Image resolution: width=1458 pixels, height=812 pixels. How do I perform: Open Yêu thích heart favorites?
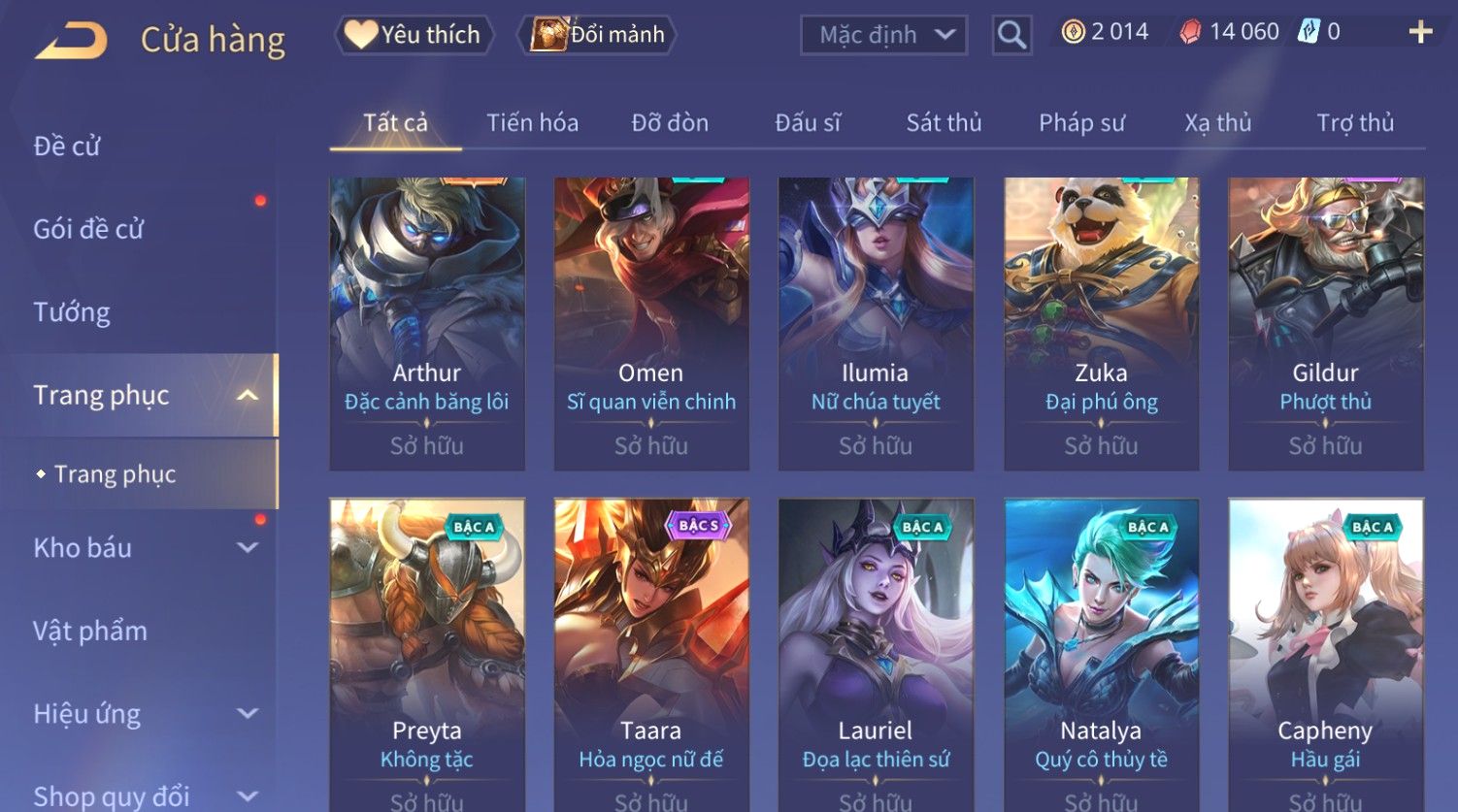[414, 35]
